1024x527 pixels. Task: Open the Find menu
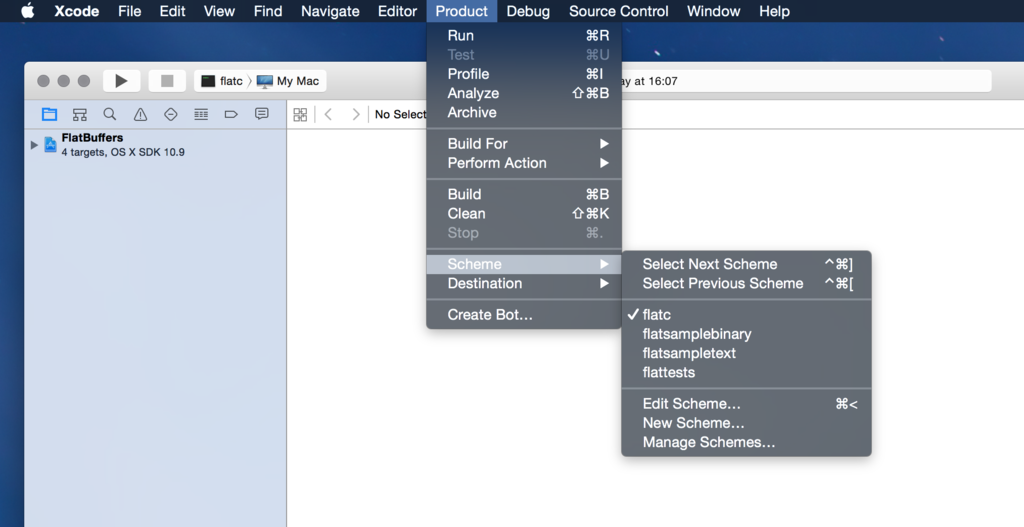(268, 11)
